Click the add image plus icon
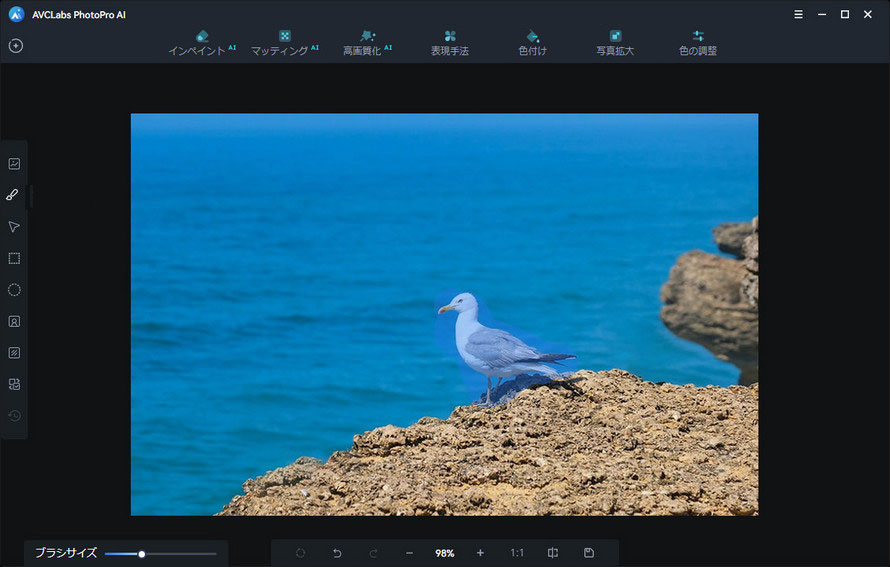Viewport: 890px width, 567px height. 16,45
